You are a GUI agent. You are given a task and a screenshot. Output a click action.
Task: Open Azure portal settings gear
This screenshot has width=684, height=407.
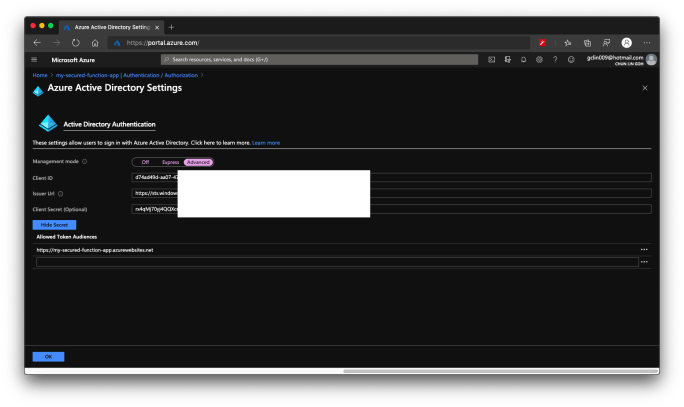[539, 60]
